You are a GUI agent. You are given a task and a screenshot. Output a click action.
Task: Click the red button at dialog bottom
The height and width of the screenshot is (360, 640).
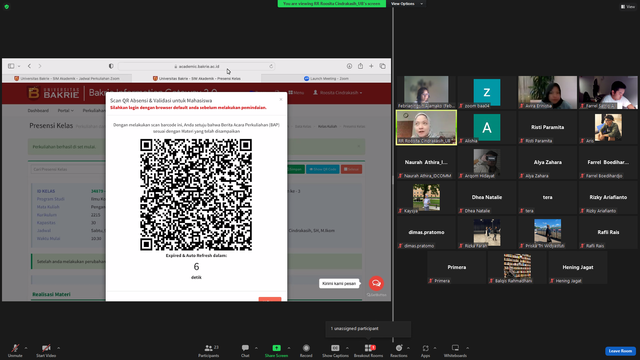(x=270, y=300)
